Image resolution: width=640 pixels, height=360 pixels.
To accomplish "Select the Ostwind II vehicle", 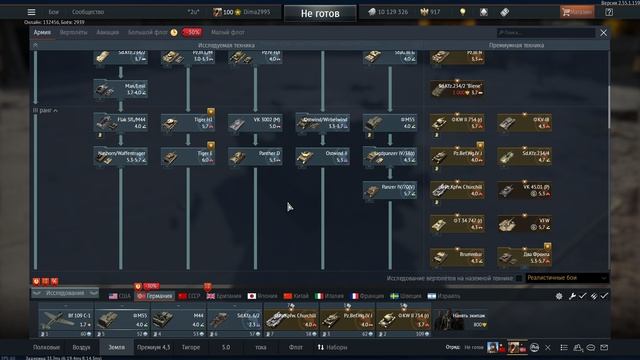I will pyautogui.click(x=322, y=156).
